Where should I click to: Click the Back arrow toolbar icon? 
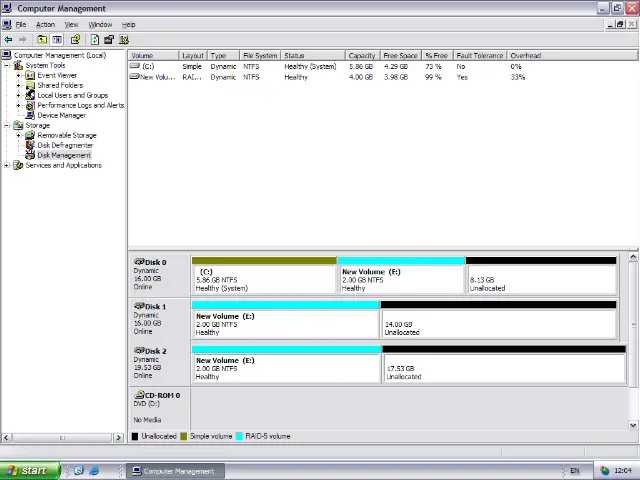click(x=8, y=40)
